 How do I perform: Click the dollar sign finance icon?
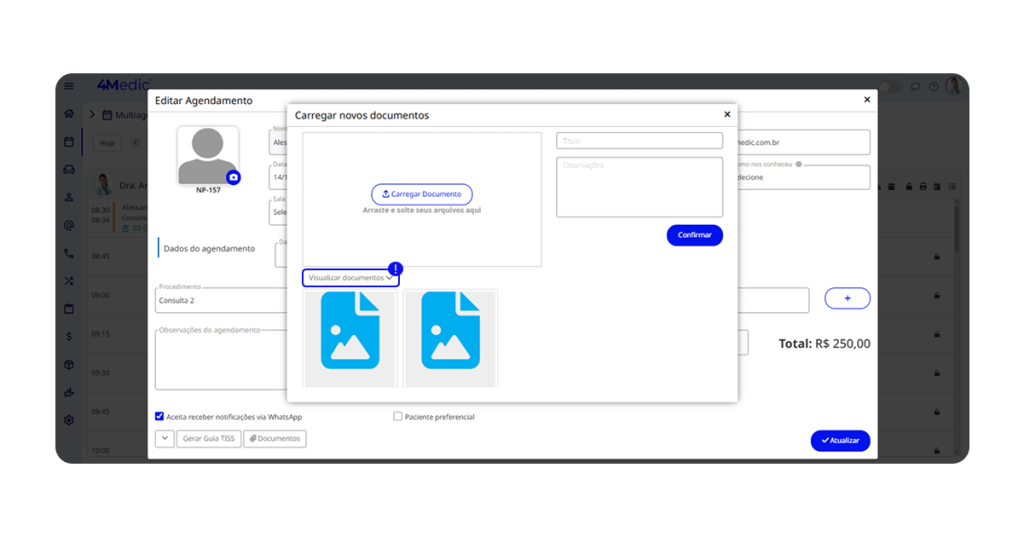69,336
